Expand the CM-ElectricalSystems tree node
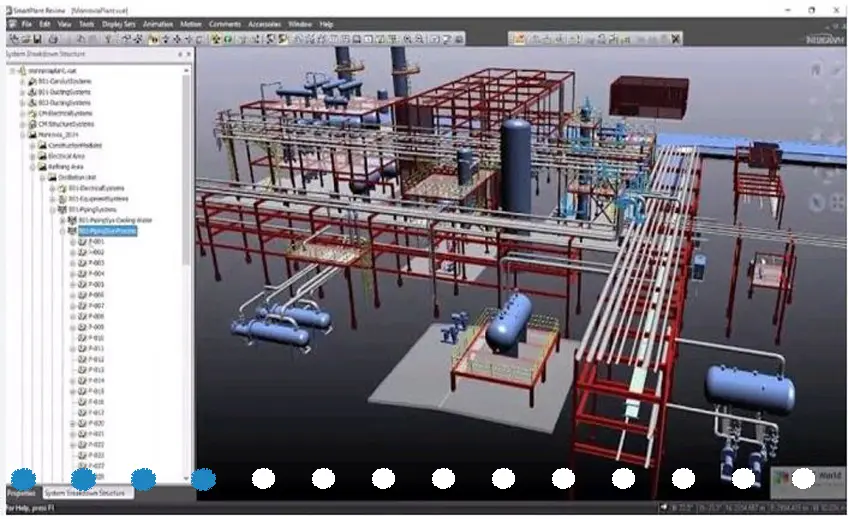Image resolution: width=848 pixels, height=519 pixels. (x=23, y=114)
